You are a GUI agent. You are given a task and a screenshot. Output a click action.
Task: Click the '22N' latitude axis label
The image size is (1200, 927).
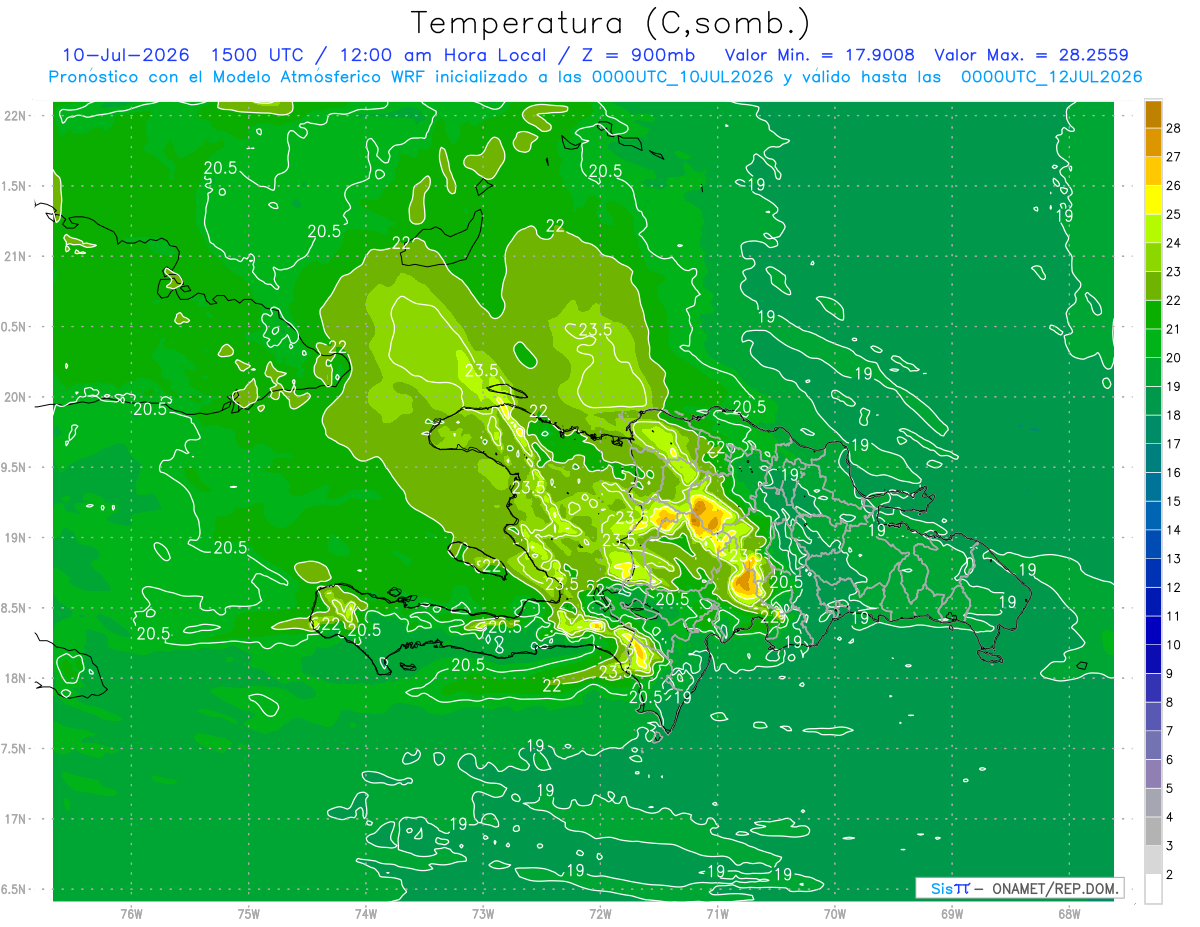pos(15,115)
